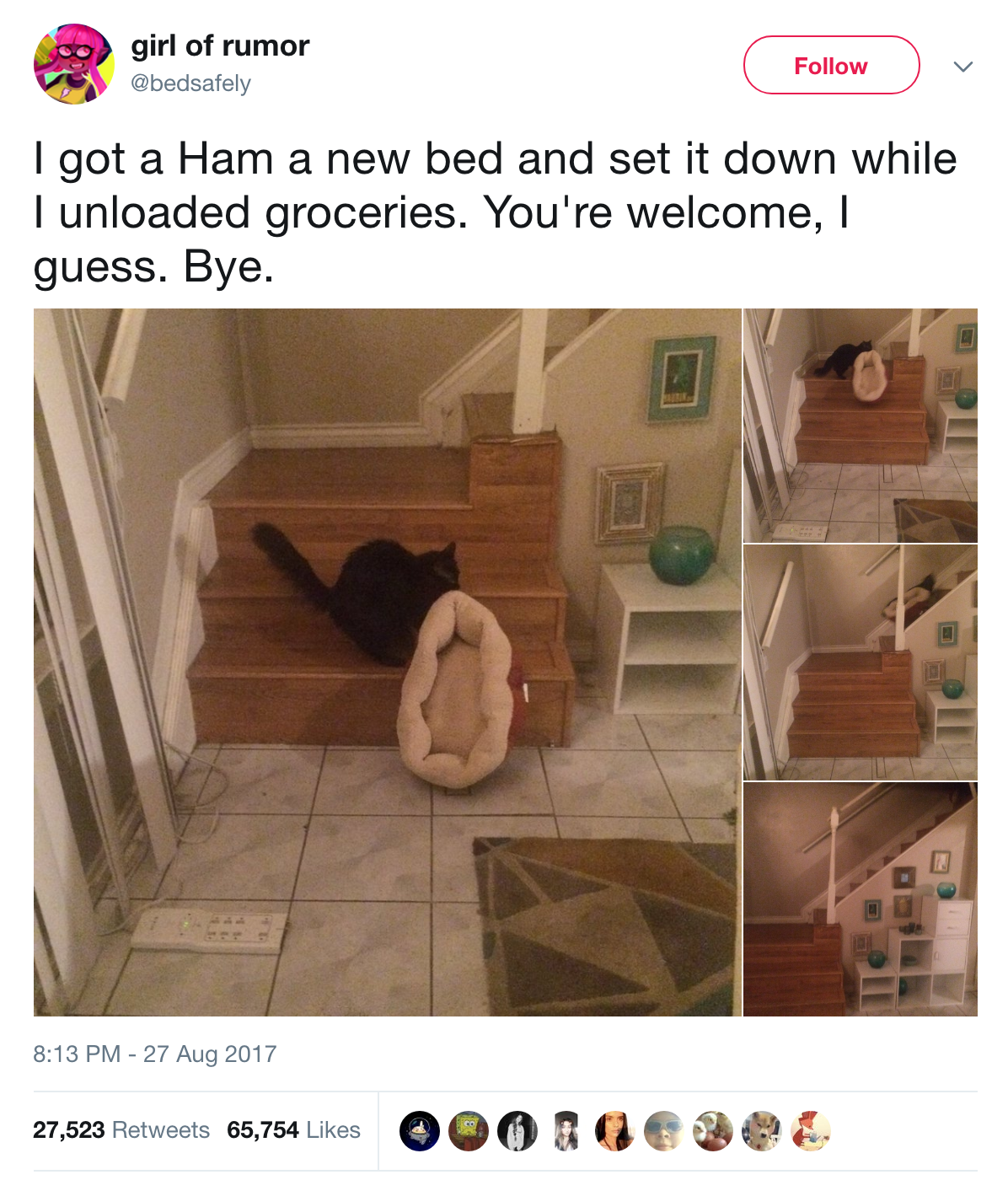
Task: Open the SpongeBob liker avatar
Action: click(469, 1131)
